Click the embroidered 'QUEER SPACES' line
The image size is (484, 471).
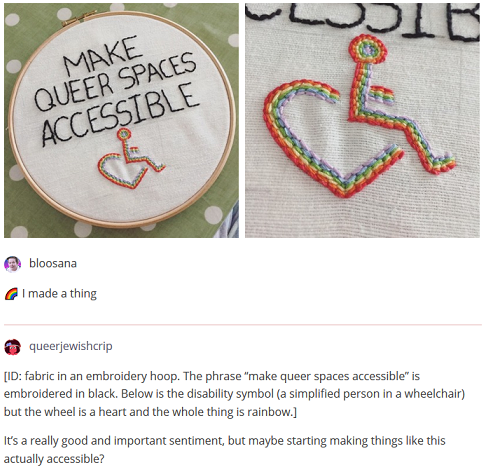click(115, 82)
